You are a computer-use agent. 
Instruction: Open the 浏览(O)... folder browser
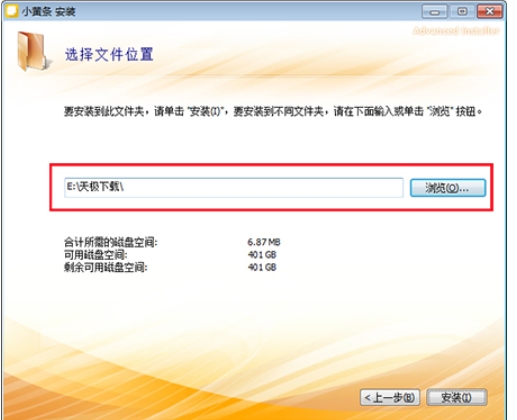coord(448,188)
